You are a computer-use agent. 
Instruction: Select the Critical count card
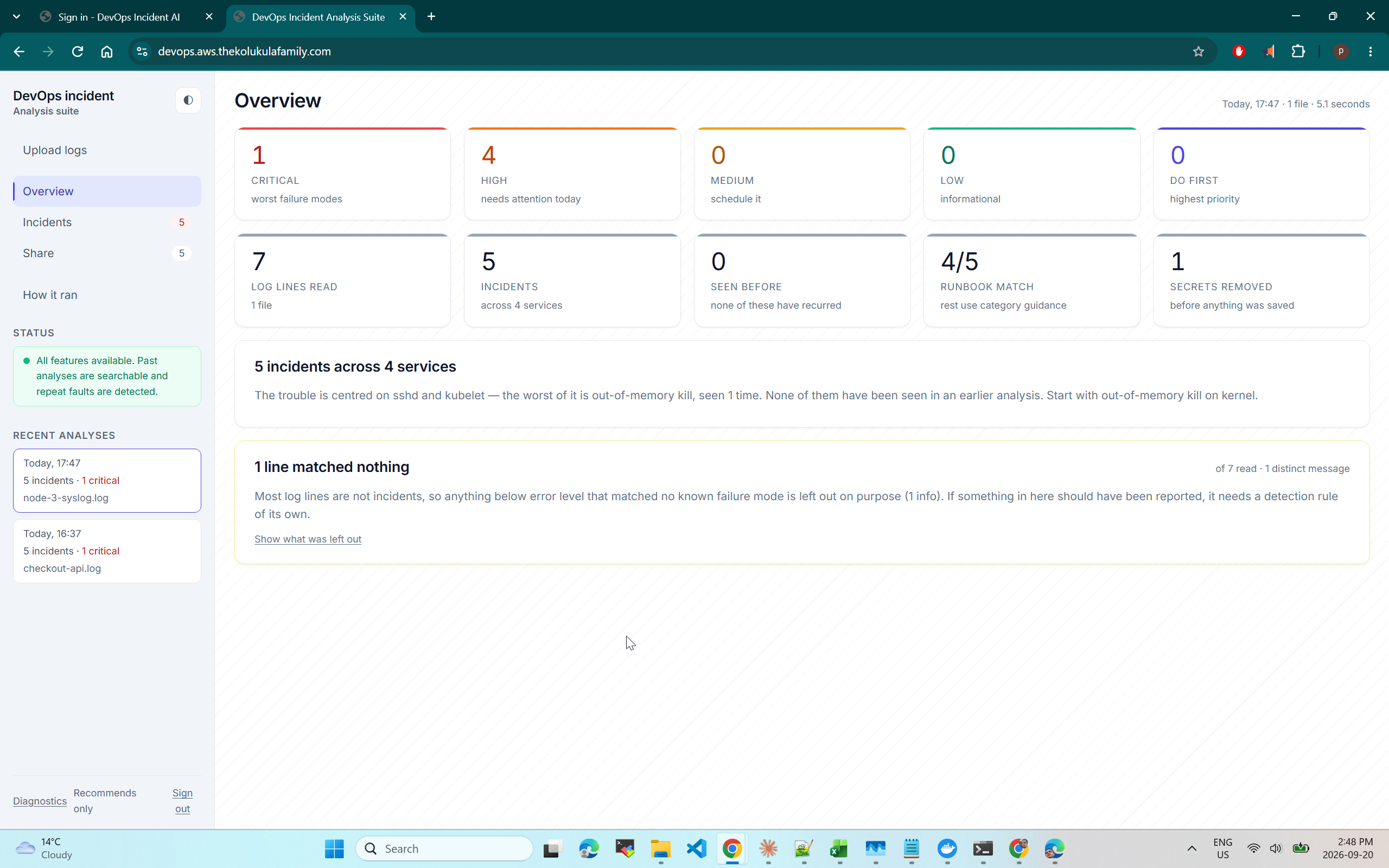342,174
